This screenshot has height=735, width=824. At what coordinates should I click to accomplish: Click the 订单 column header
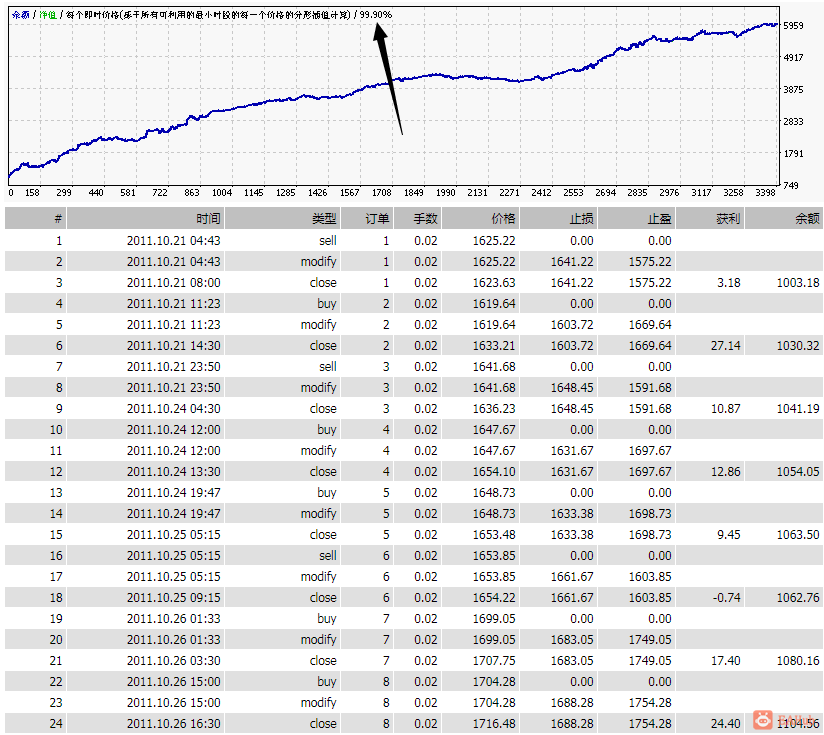(x=367, y=219)
